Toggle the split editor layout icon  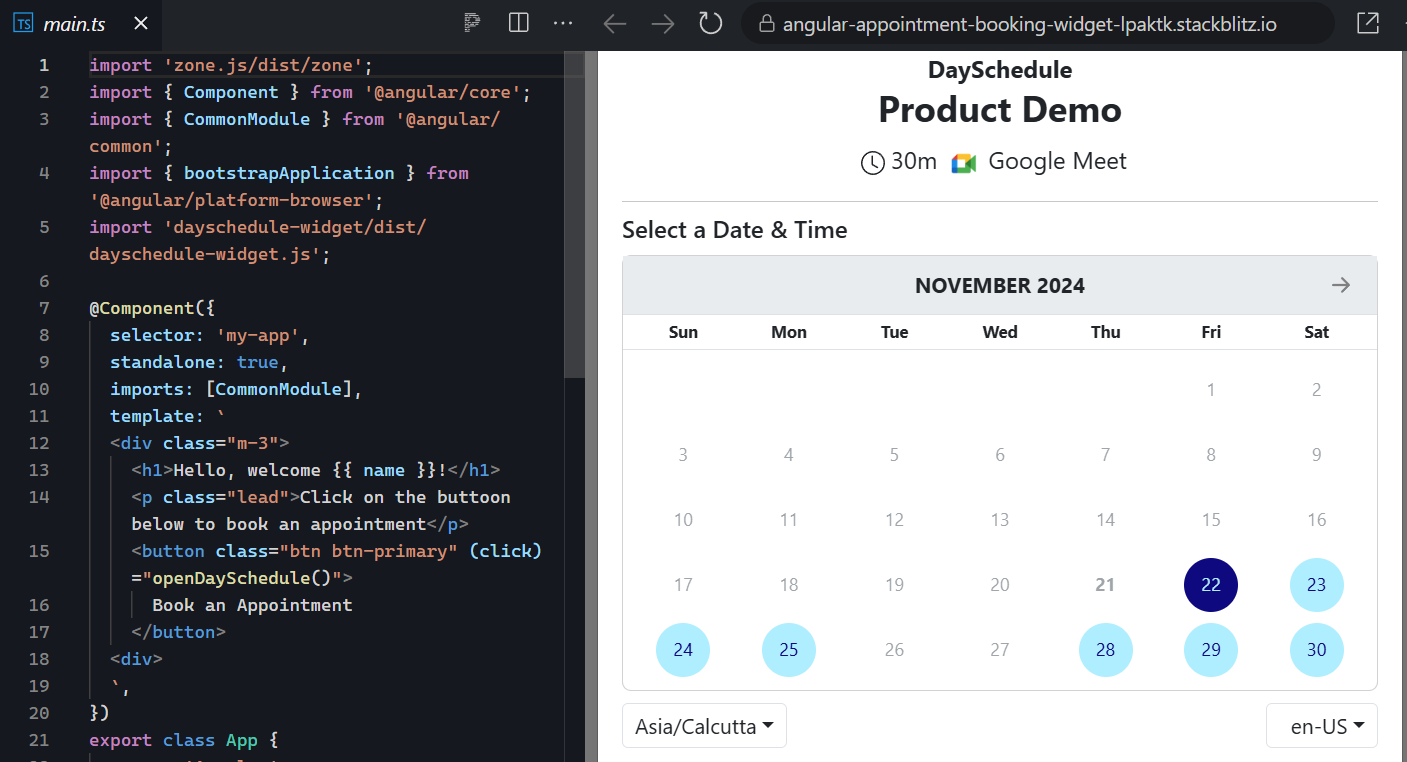pos(518,22)
